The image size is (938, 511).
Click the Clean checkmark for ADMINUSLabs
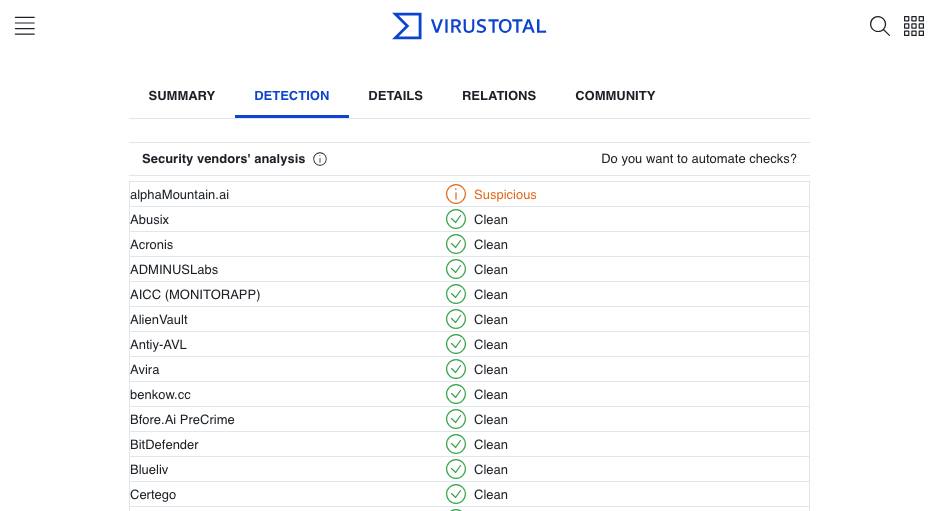point(456,270)
